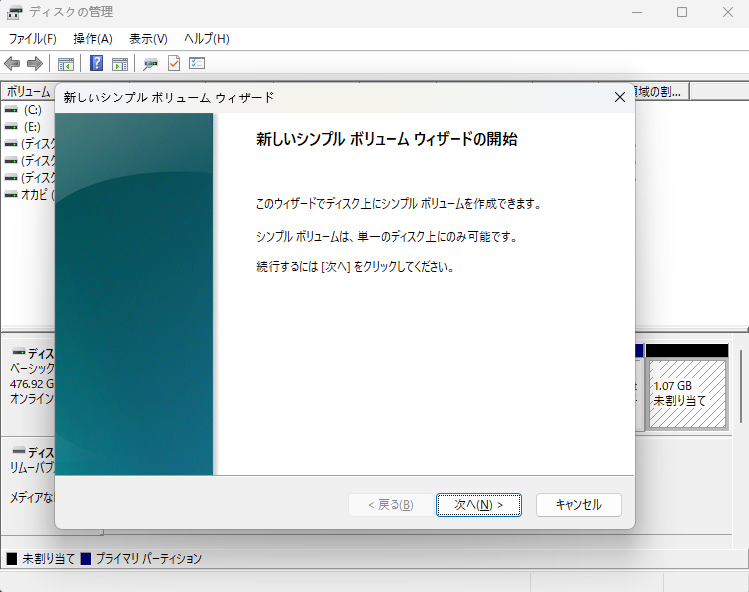The width and height of the screenshot is (749, 592).
Task: Click the blue question mark Help icon
Action: (x=97, y=64)
